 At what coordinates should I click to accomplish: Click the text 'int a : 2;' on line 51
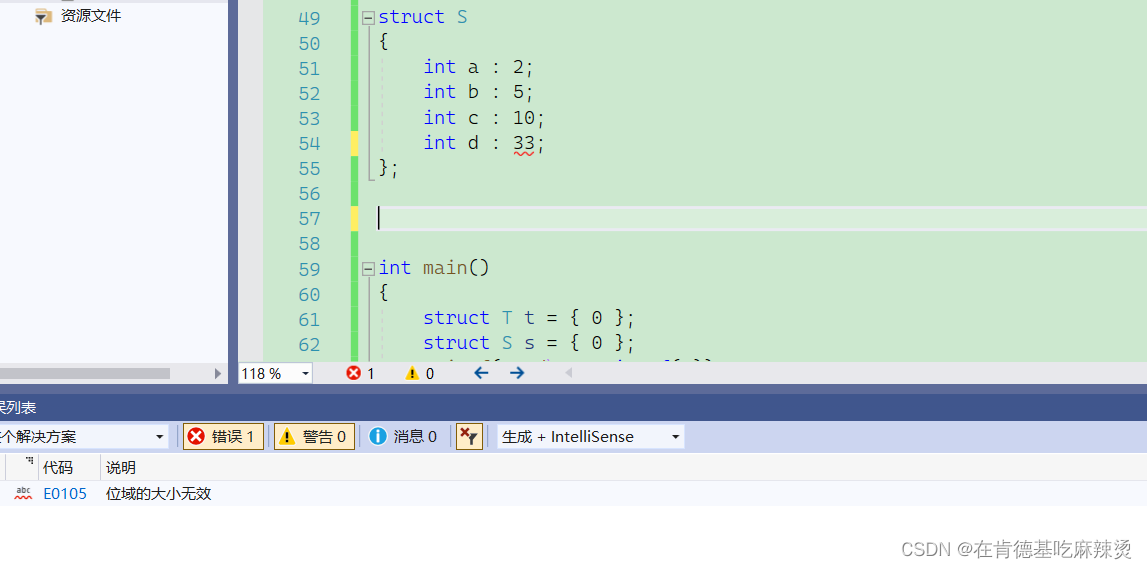click(479, 67)
